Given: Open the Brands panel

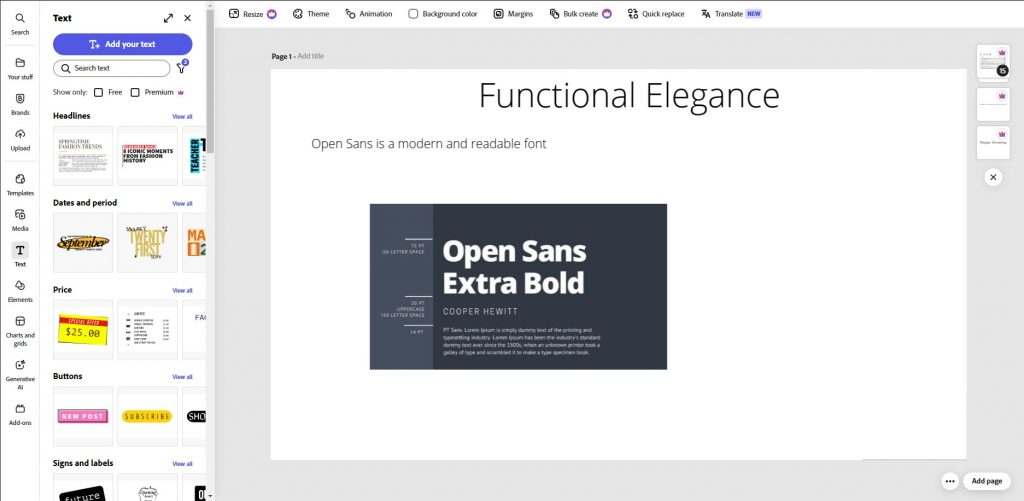Looking at the screenshot, I should click(20, 104).
